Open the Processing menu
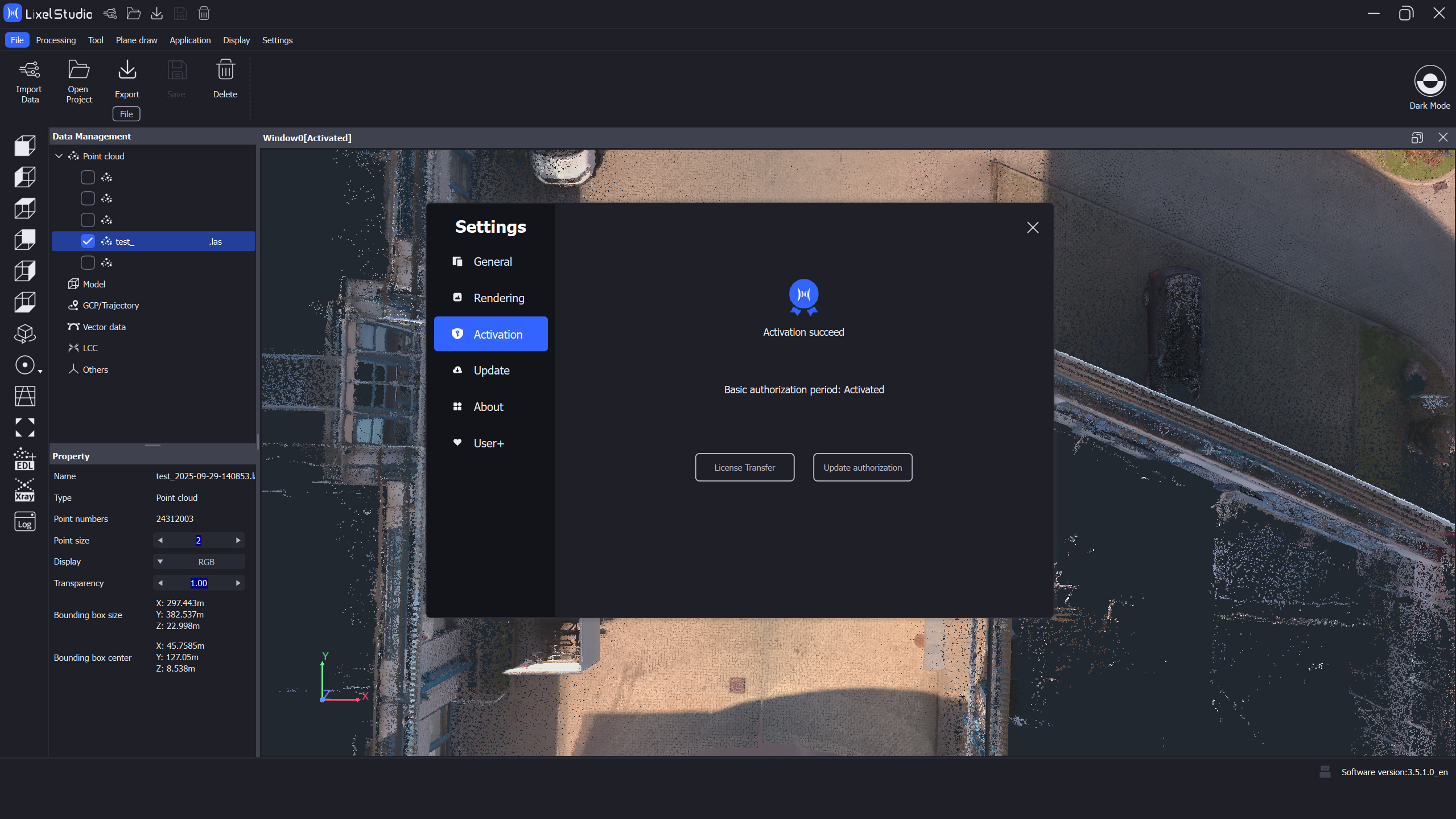The width and height of the screenshot is (1456, 819). (x=56, y=40)
